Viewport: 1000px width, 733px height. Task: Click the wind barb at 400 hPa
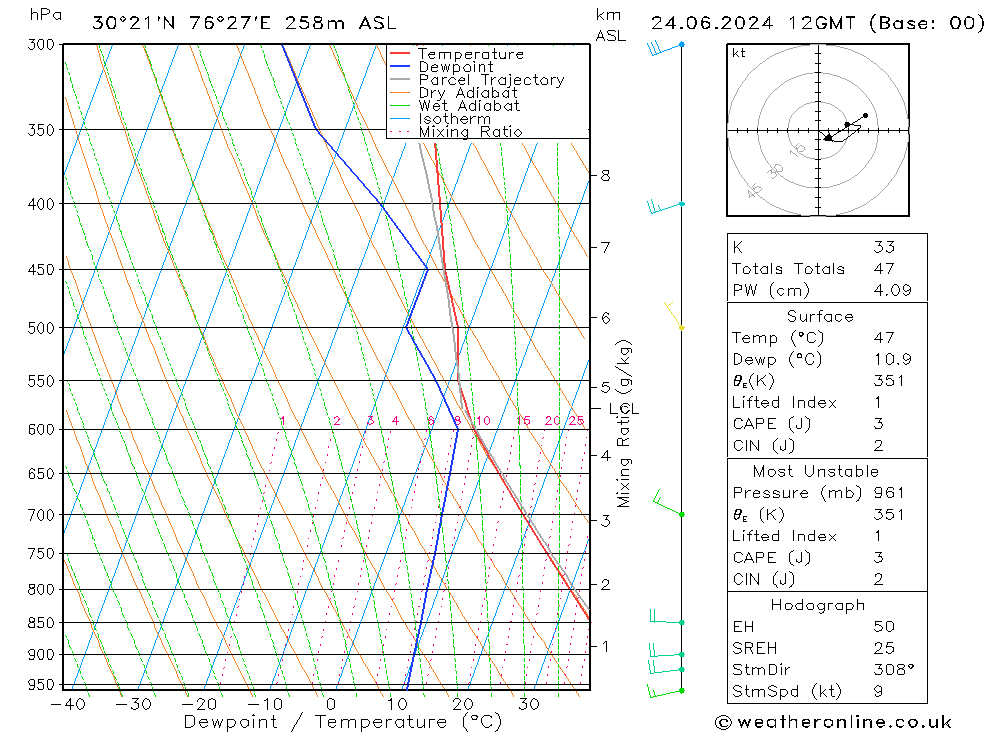coord(665,207)
